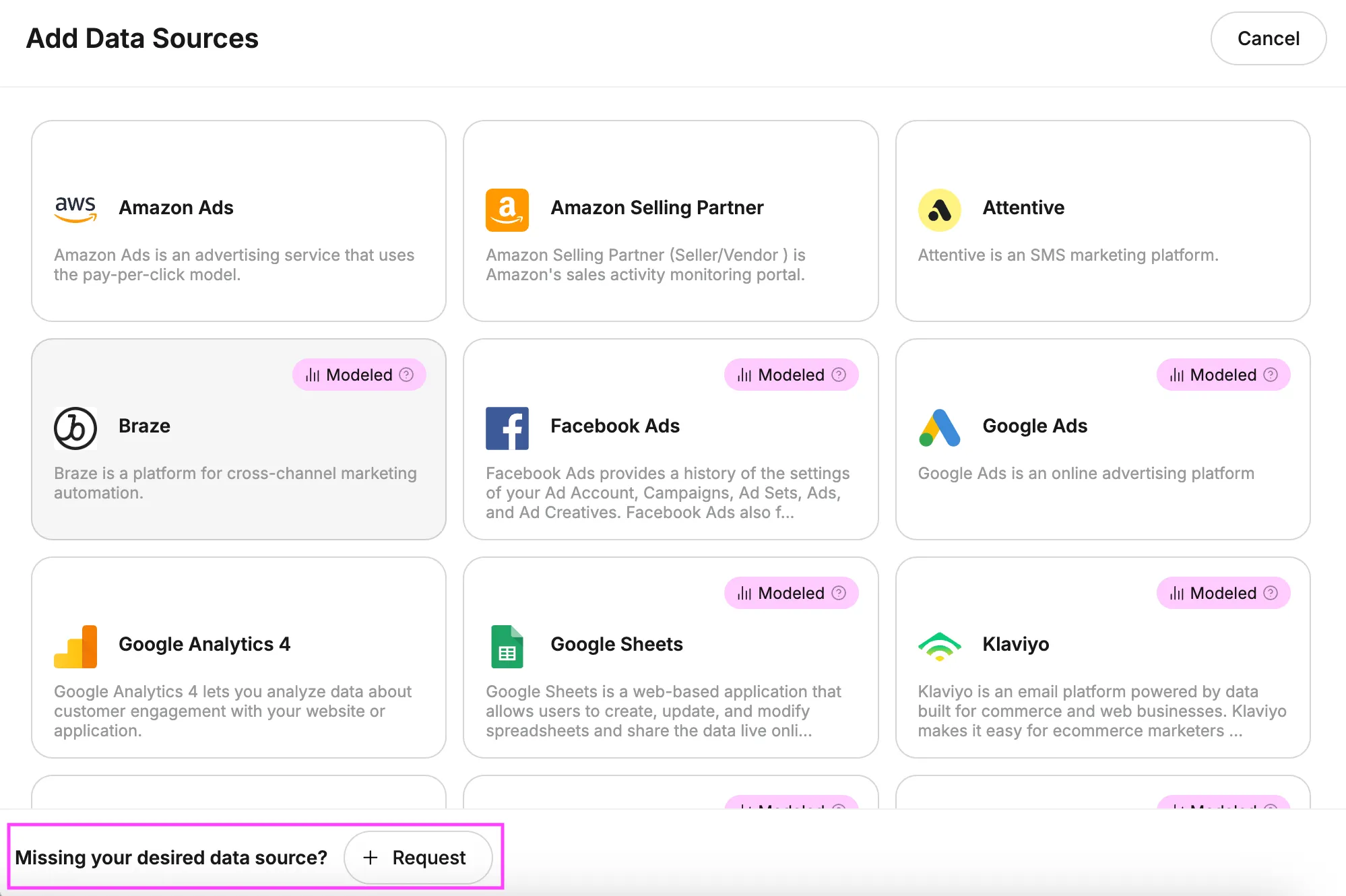
Task: Click the Attentive yellow logo icon
Action: 939,210
